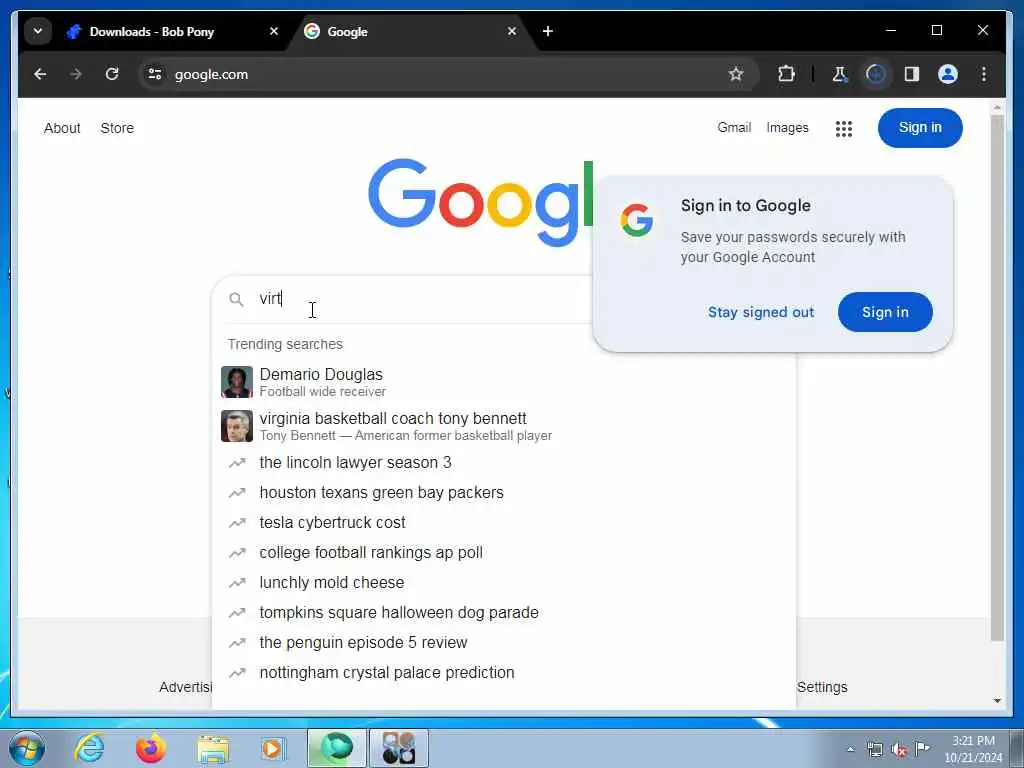
Task: Close the Google tab
Action: click(x=512, y=31)
